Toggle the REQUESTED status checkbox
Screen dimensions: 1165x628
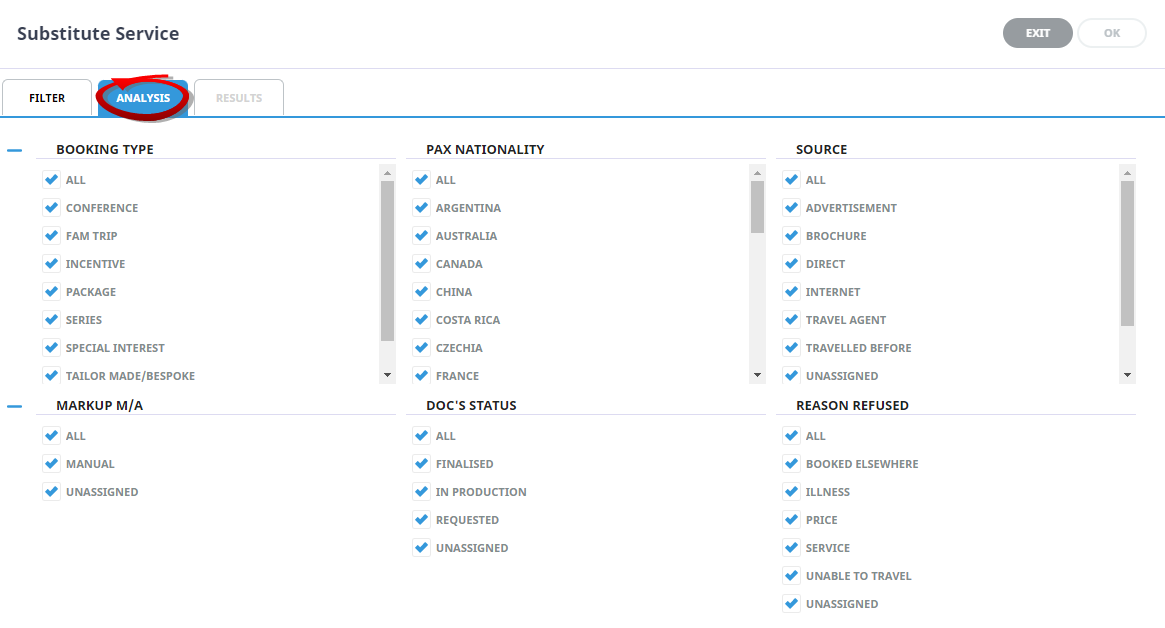(421, 519)
